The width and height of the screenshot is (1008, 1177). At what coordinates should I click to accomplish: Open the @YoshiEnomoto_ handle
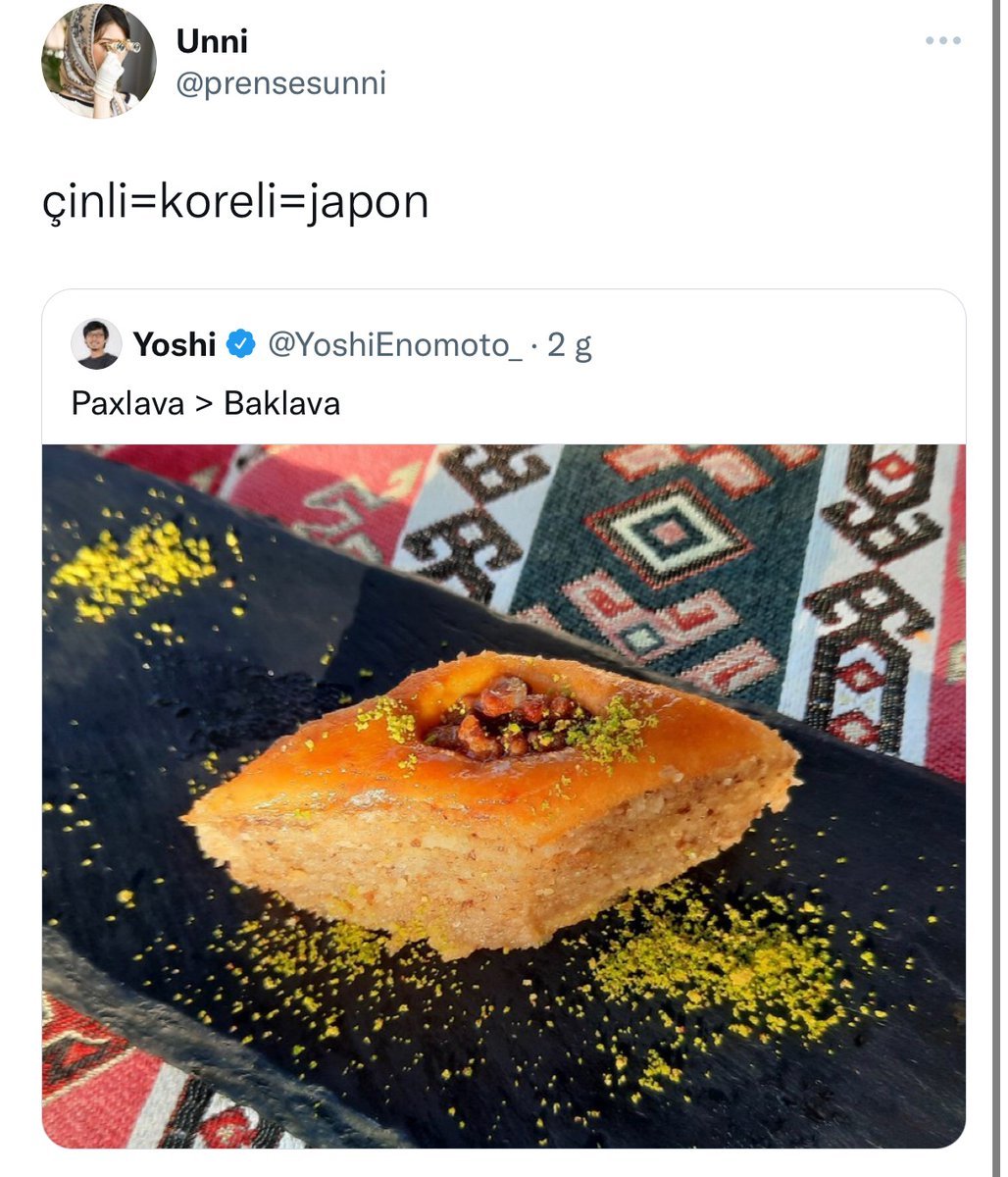coord(394,345)
